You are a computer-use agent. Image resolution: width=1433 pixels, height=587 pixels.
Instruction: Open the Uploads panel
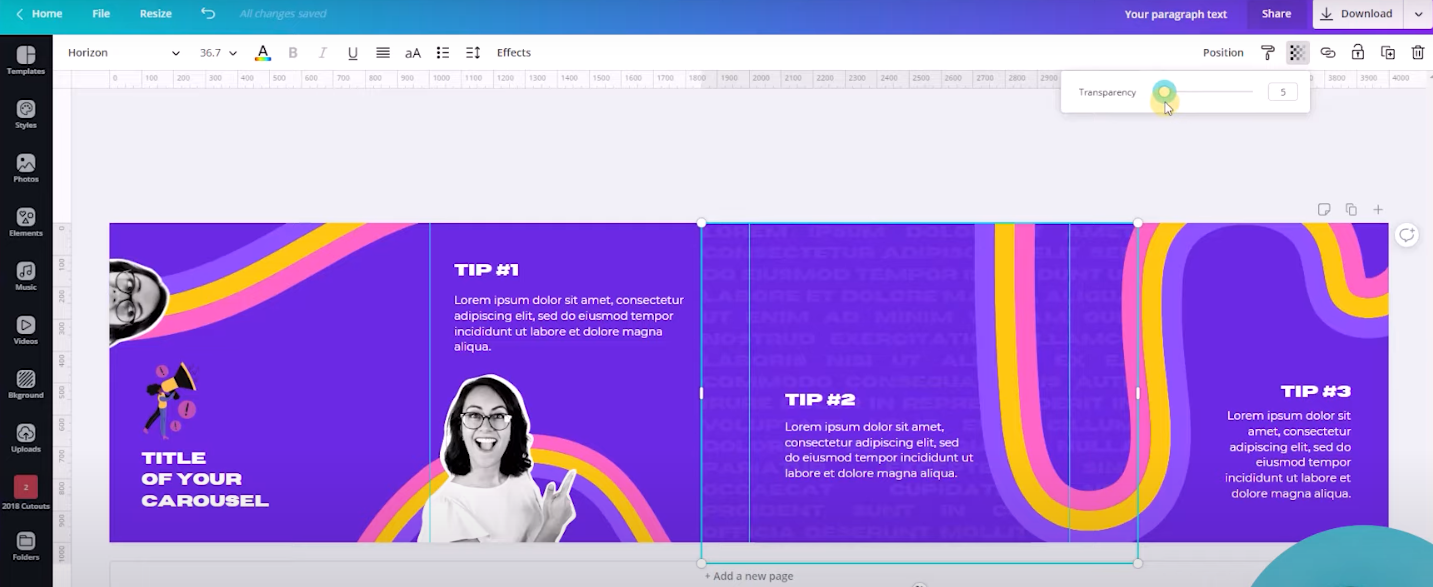[x=26, y=438]
